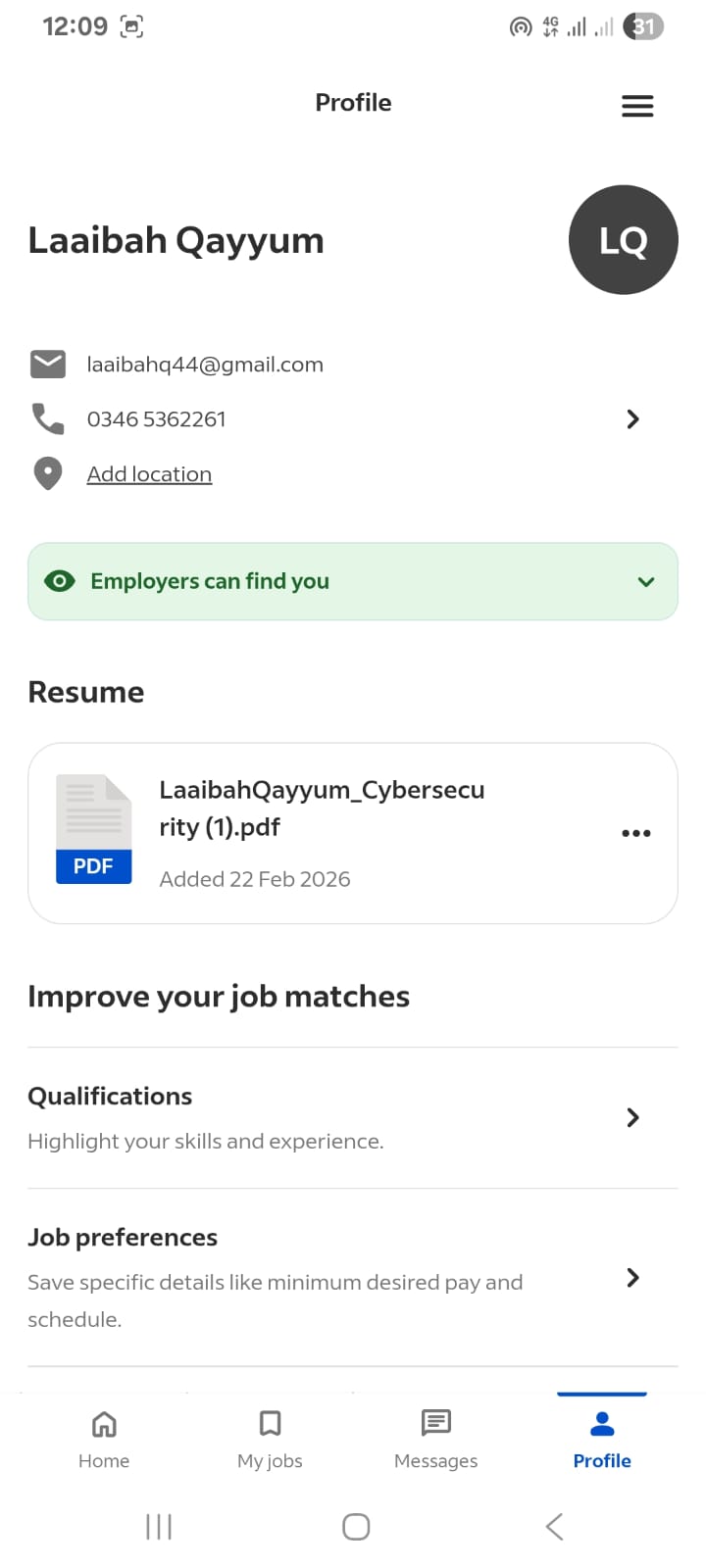This screenshot has width=706, height=1568.
Task: Open phone number details chevron
Action: point(633,419)
